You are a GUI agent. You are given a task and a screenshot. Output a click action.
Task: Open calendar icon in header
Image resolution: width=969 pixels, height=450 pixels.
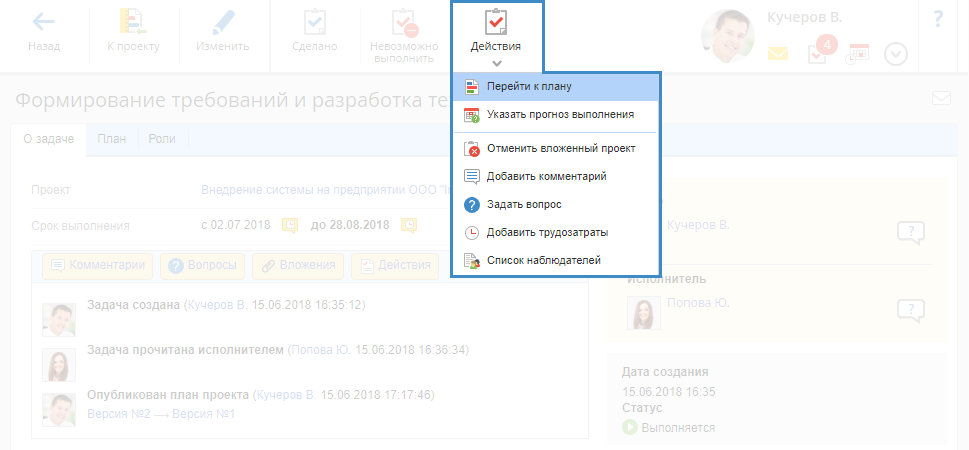click(x=857, y=54)
